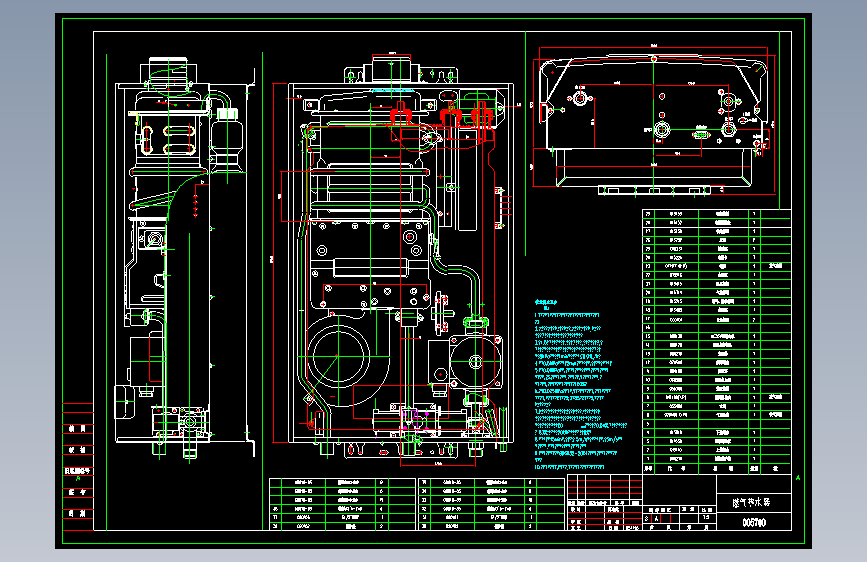Viewport: 867px width, 562px height.
Task: Click the left side-section view of the heater
Action: (x=185, y=258)
